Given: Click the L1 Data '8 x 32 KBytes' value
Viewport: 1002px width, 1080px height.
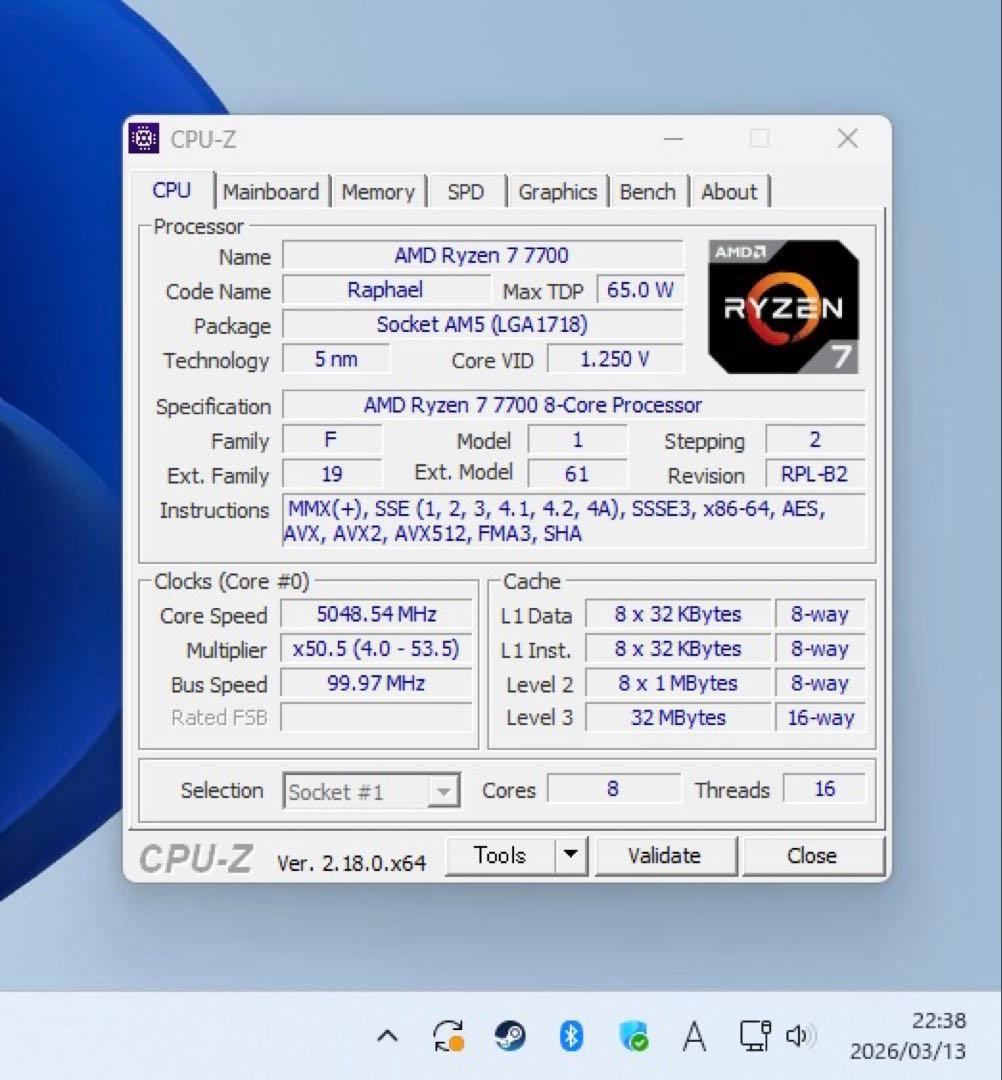Looking at the screenshot, I should click(678, 614).
